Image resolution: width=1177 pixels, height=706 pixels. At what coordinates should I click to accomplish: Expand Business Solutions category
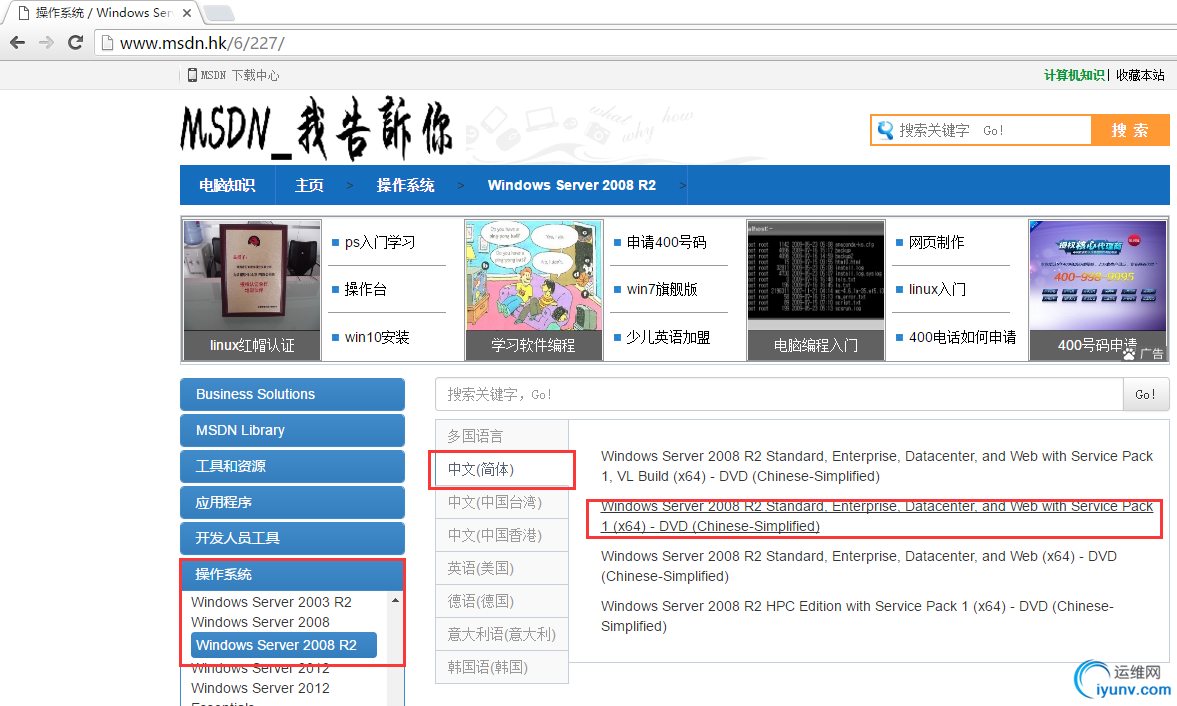click(x=293, y=394)
